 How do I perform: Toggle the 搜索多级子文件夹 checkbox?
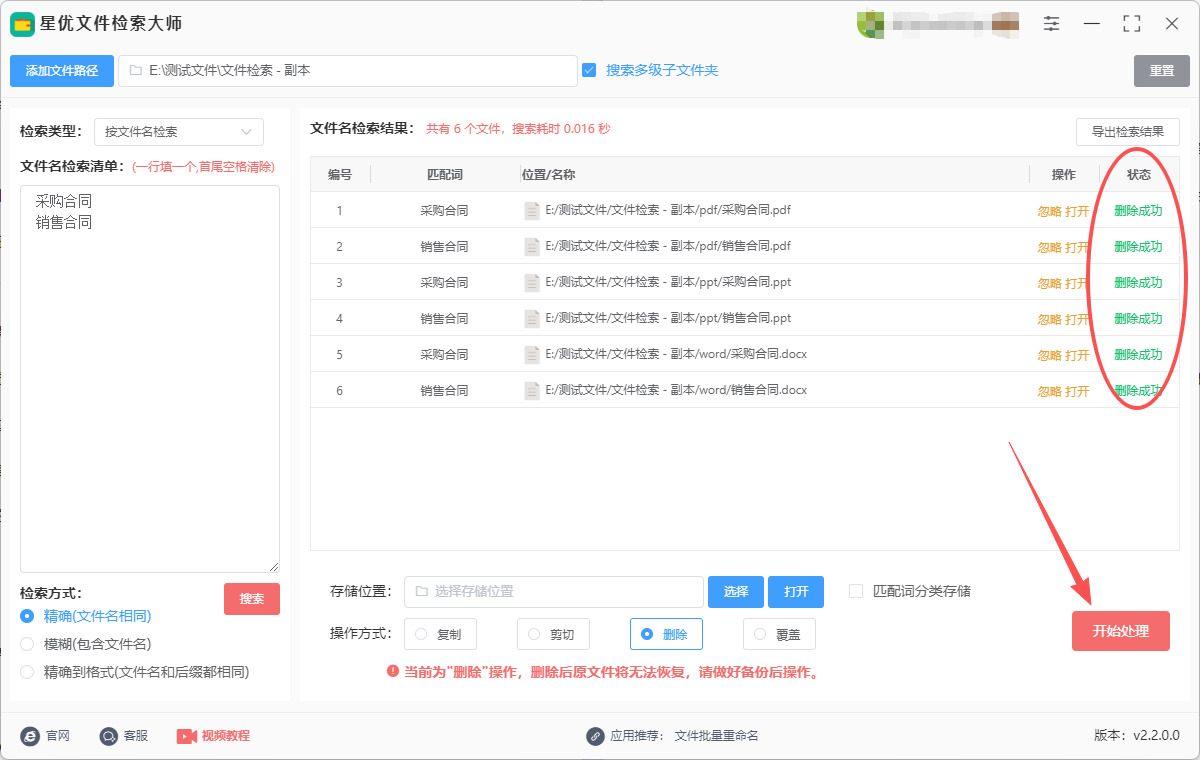[589, 70]
